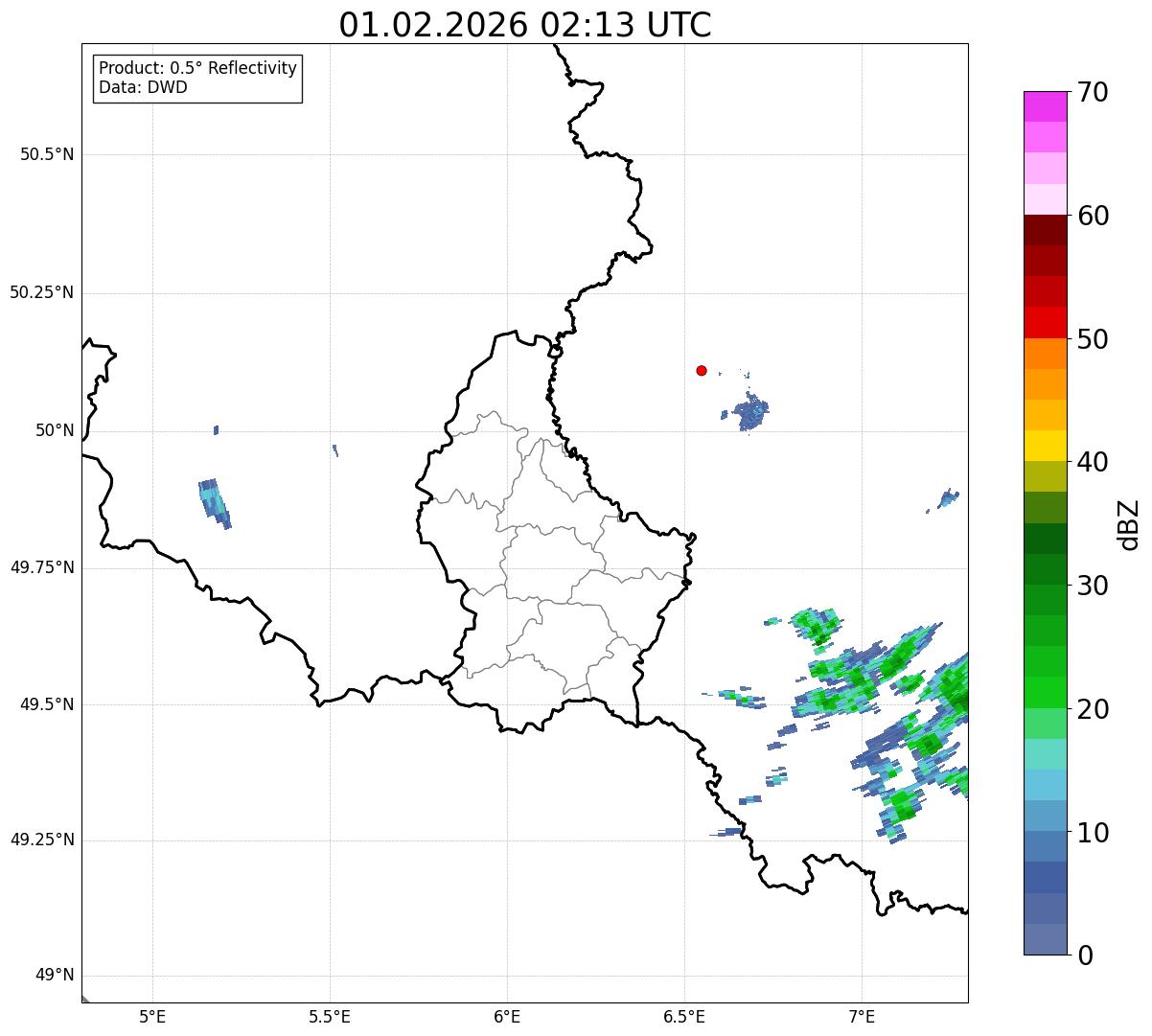This screenshot has height=1036, width=1152.
Task: Click the title "01.02.2026 02:13 UTC"
Action: click(525, 24)
